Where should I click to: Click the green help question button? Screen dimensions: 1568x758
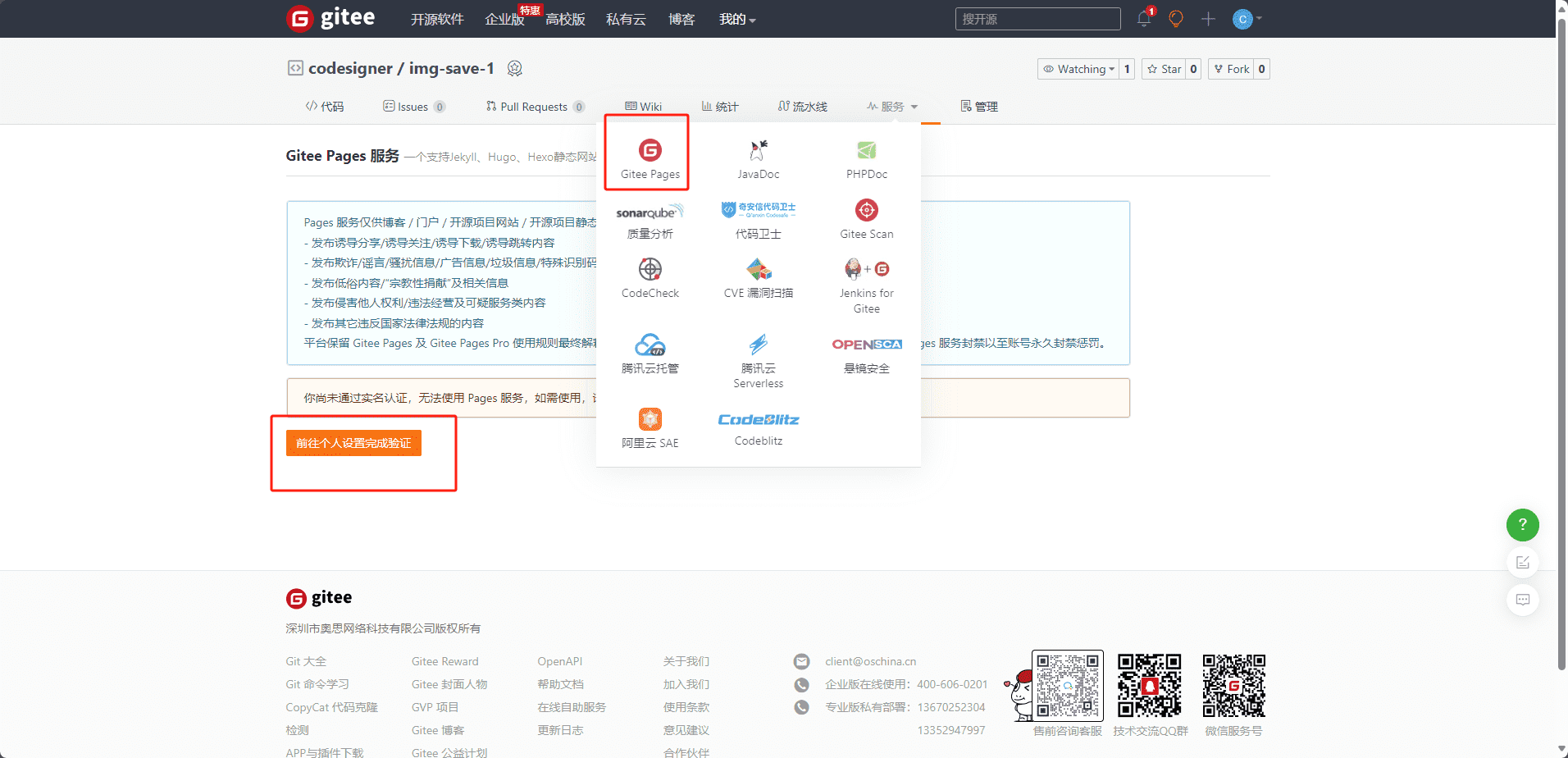(1522, 524)
